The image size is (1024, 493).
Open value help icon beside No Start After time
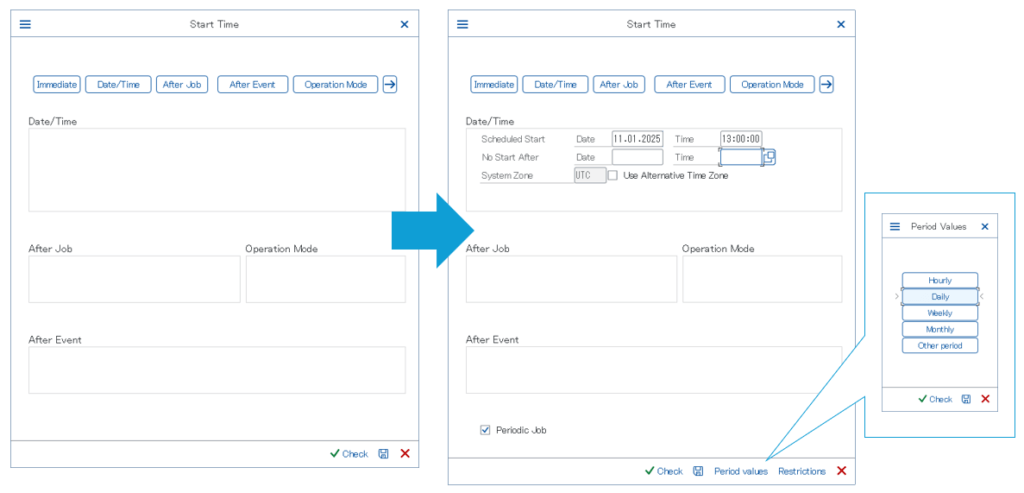coord(769,157)
